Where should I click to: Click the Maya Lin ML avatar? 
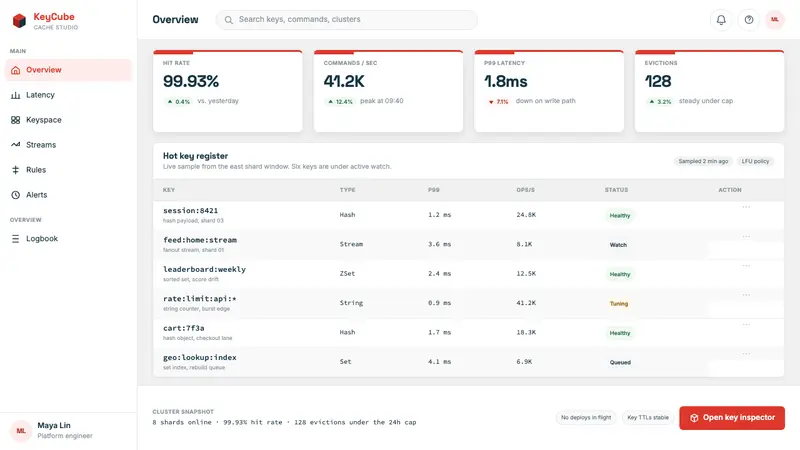(x=21, y=431)
